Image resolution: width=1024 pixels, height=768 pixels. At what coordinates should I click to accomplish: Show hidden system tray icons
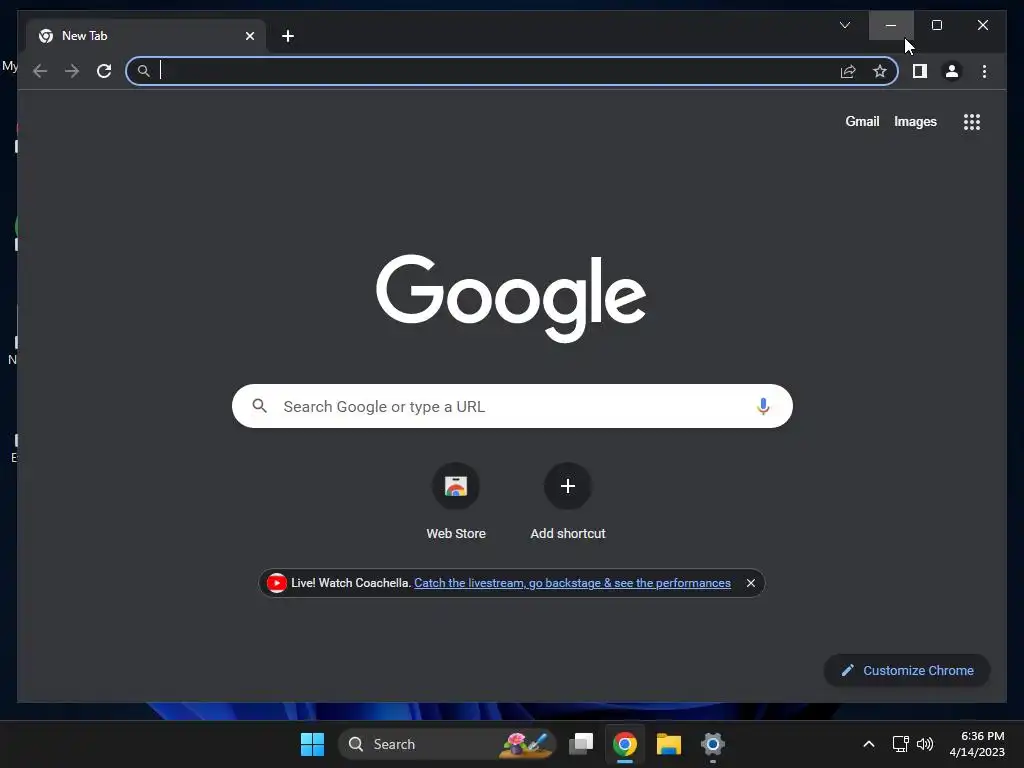[x=869, y=744]
